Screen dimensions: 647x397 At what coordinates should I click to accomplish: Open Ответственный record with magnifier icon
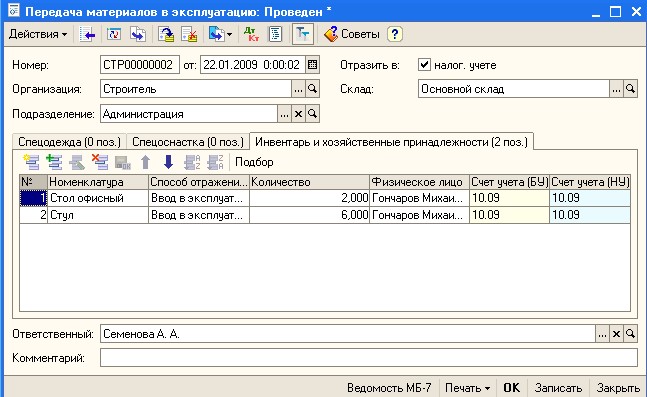coord(630,334)
